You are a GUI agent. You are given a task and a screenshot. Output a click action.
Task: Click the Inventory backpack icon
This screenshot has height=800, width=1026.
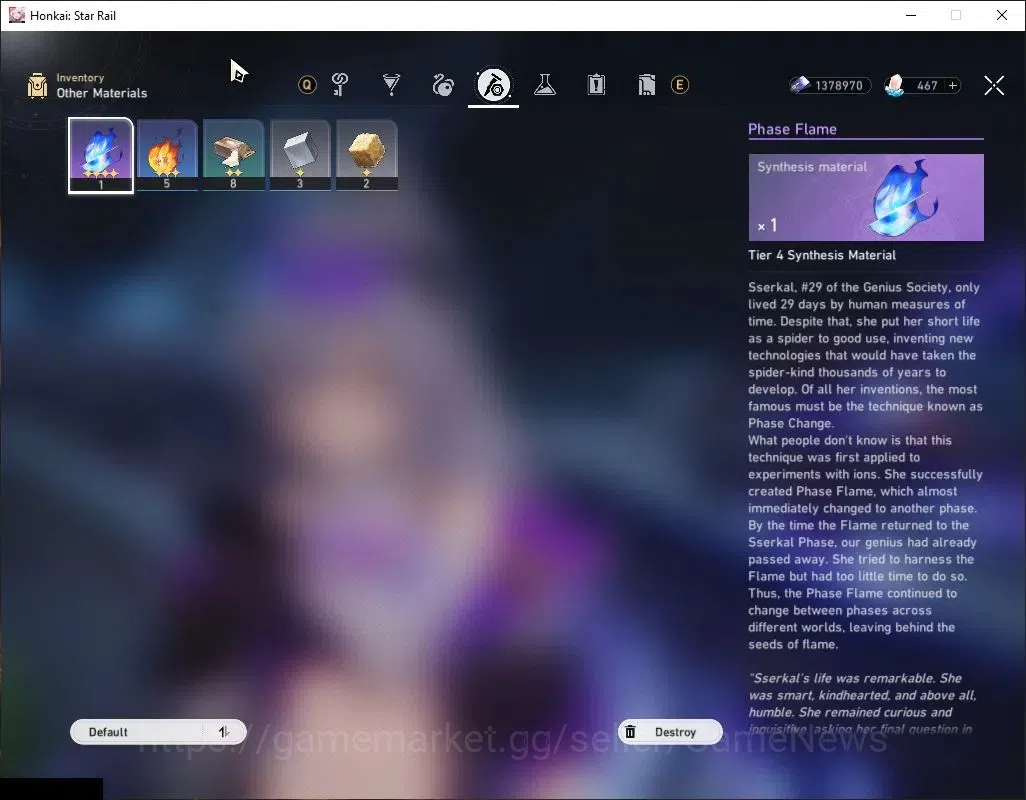37,86
